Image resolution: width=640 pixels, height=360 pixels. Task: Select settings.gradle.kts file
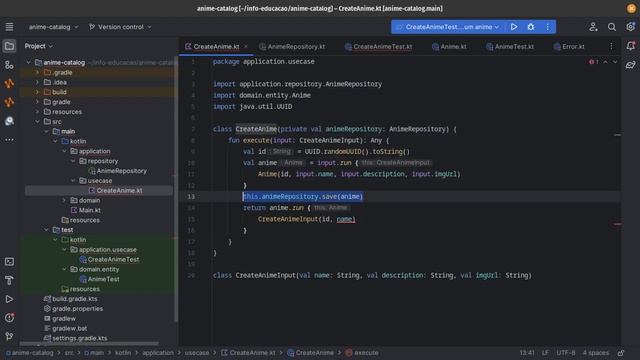pos(80,338)
